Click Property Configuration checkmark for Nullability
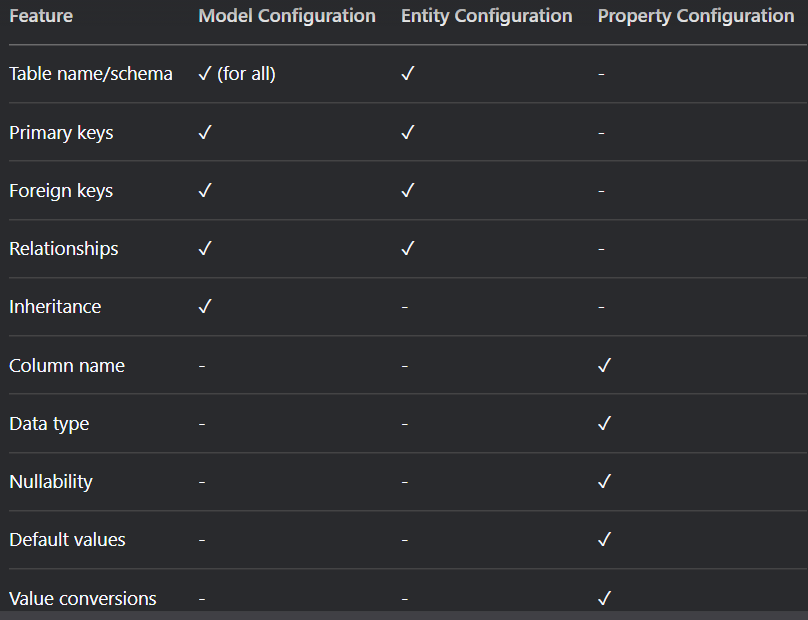The height and width of the screenshot is (620, 808). [604, 481]
